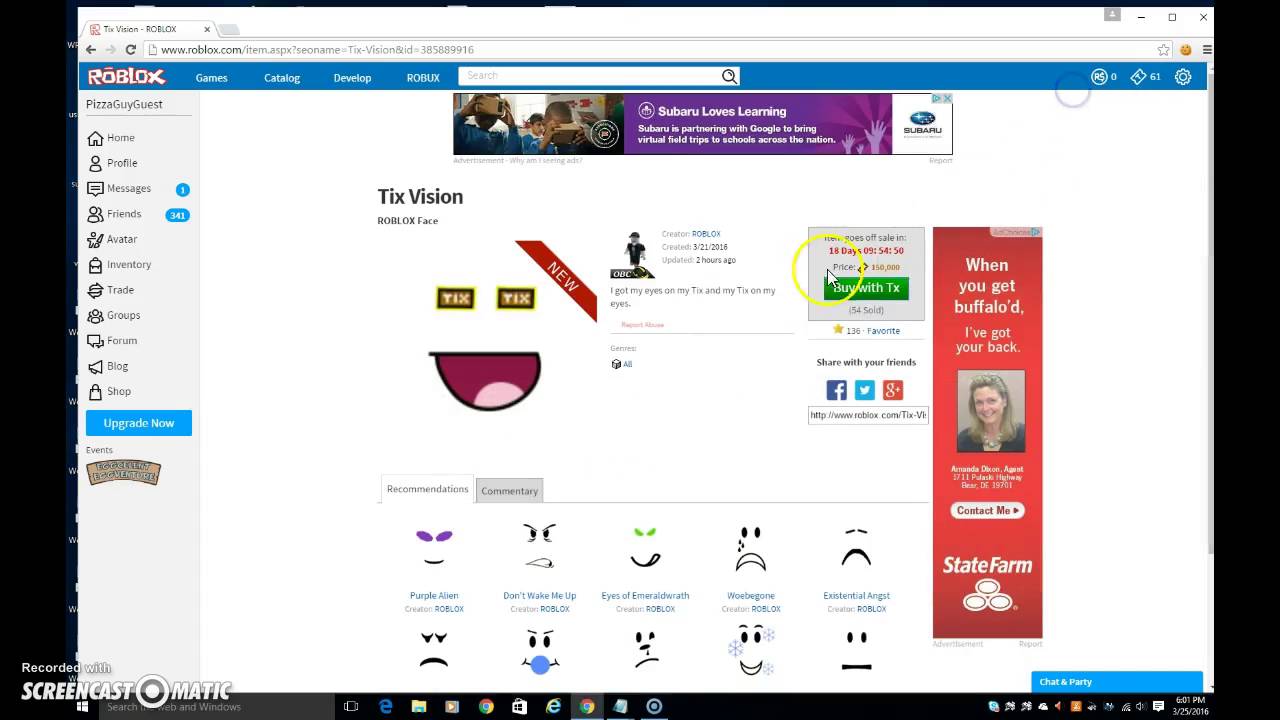This screenshot has height=720, width=1280.
Task: Open the Eyes of Emeraldwrath thumbnail
Action: pyautogui.click(x=645, y=548)
